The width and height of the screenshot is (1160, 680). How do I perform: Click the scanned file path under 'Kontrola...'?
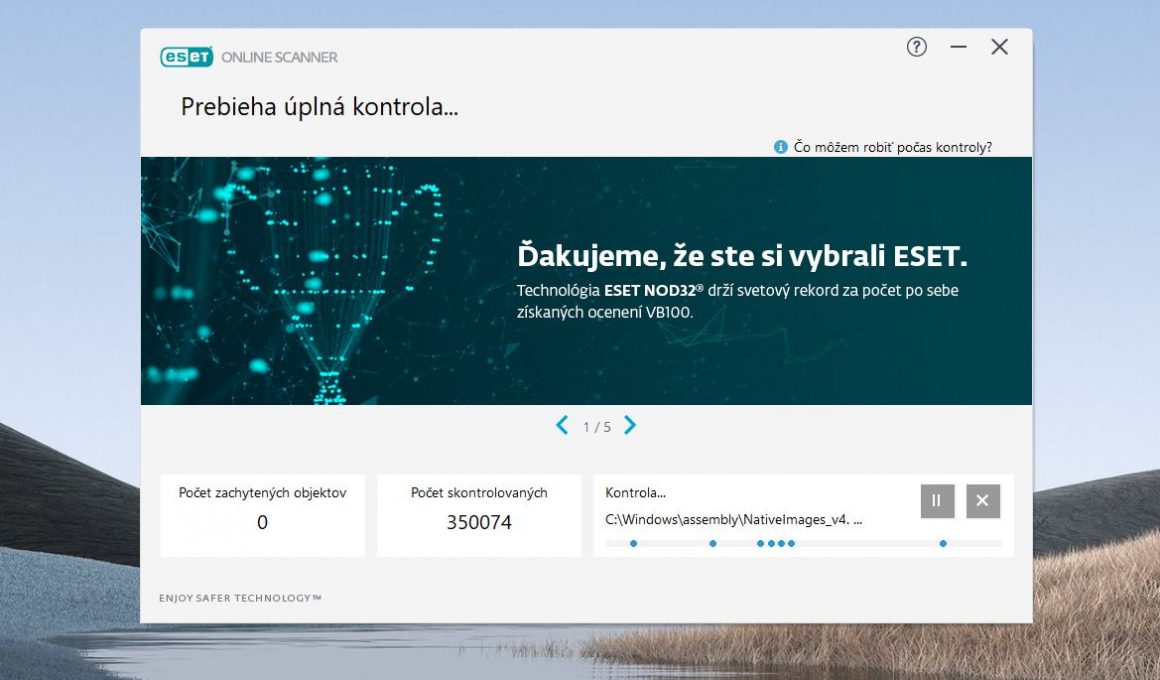pyautogui.click(x=732, y=520)
